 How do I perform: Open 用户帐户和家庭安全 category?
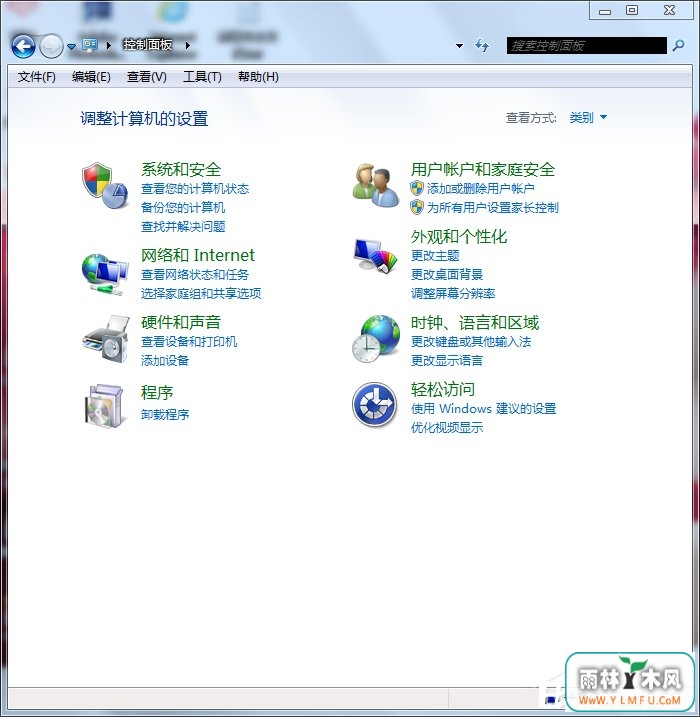click(x=483, y=170)
